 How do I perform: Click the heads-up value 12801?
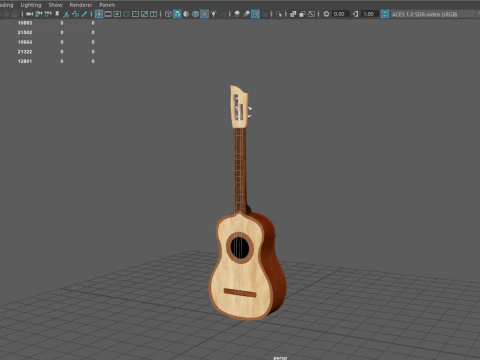(25, 61)
